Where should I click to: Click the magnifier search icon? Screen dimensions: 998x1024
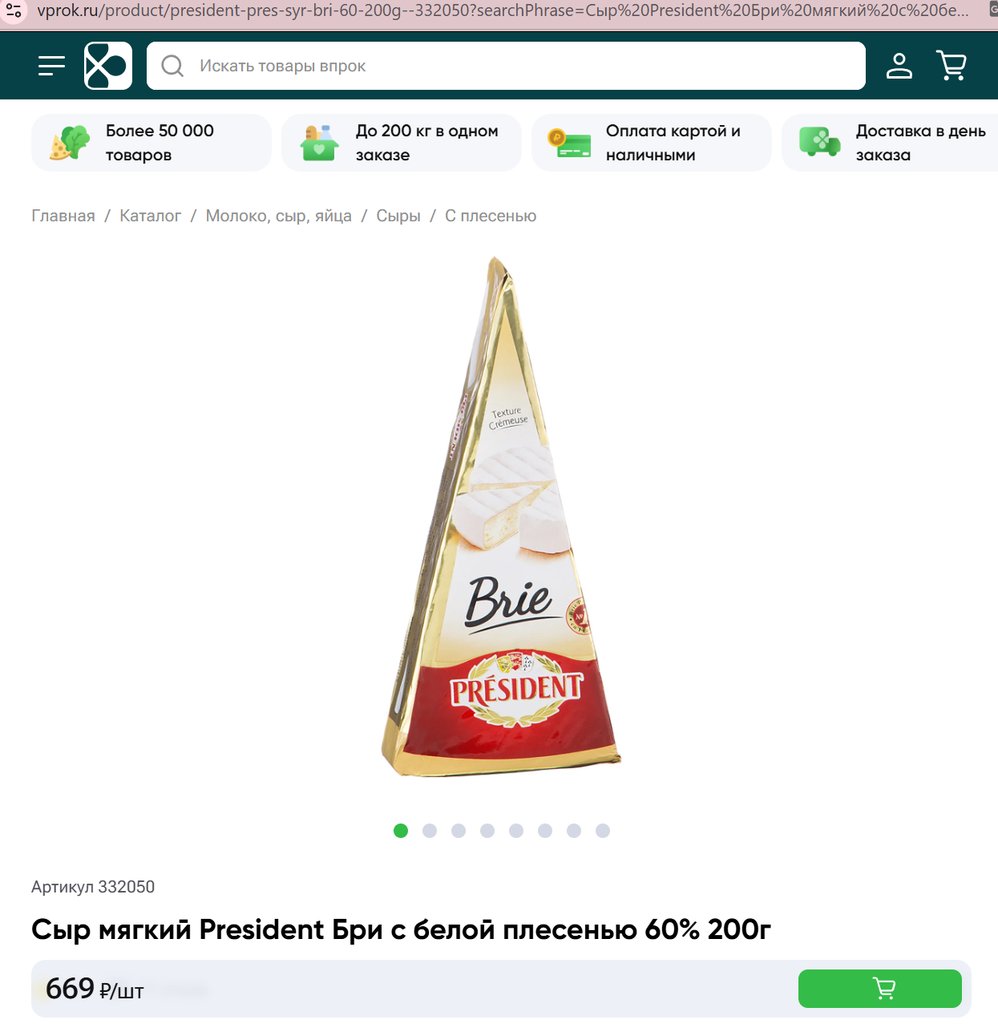point(172,66)
